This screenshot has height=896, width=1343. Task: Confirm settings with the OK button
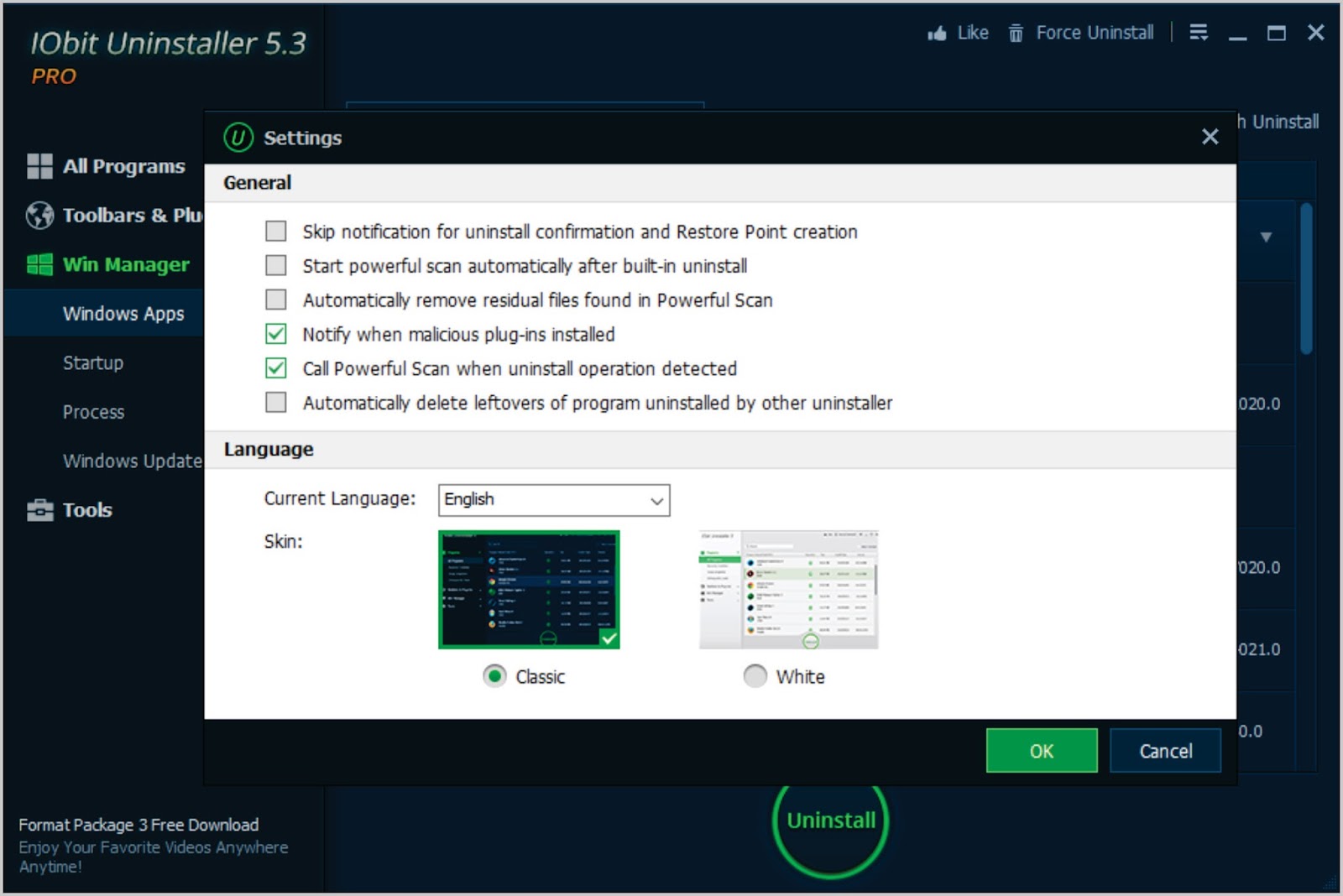pos(1042,751)
